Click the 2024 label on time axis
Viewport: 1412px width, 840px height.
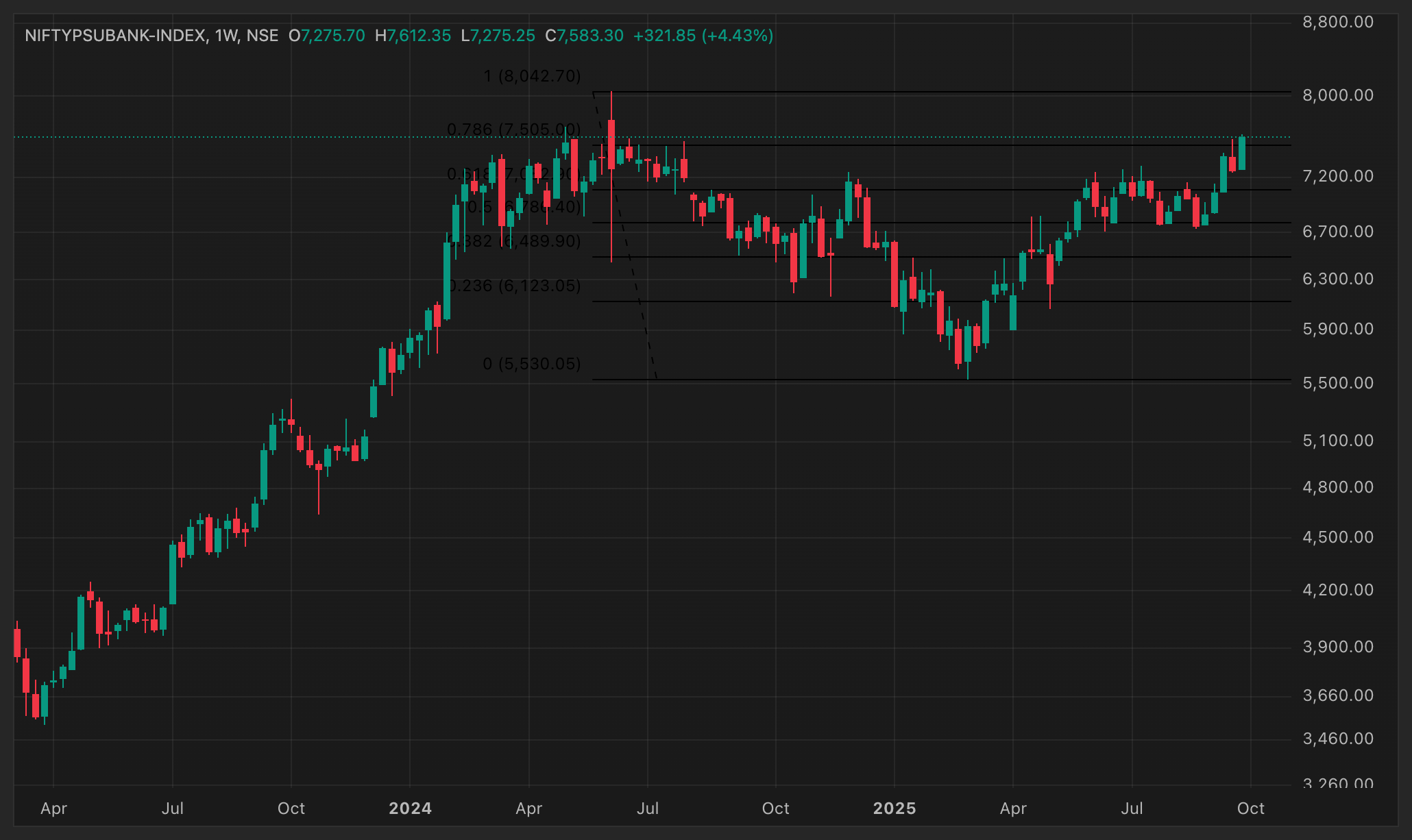(410, 808)
